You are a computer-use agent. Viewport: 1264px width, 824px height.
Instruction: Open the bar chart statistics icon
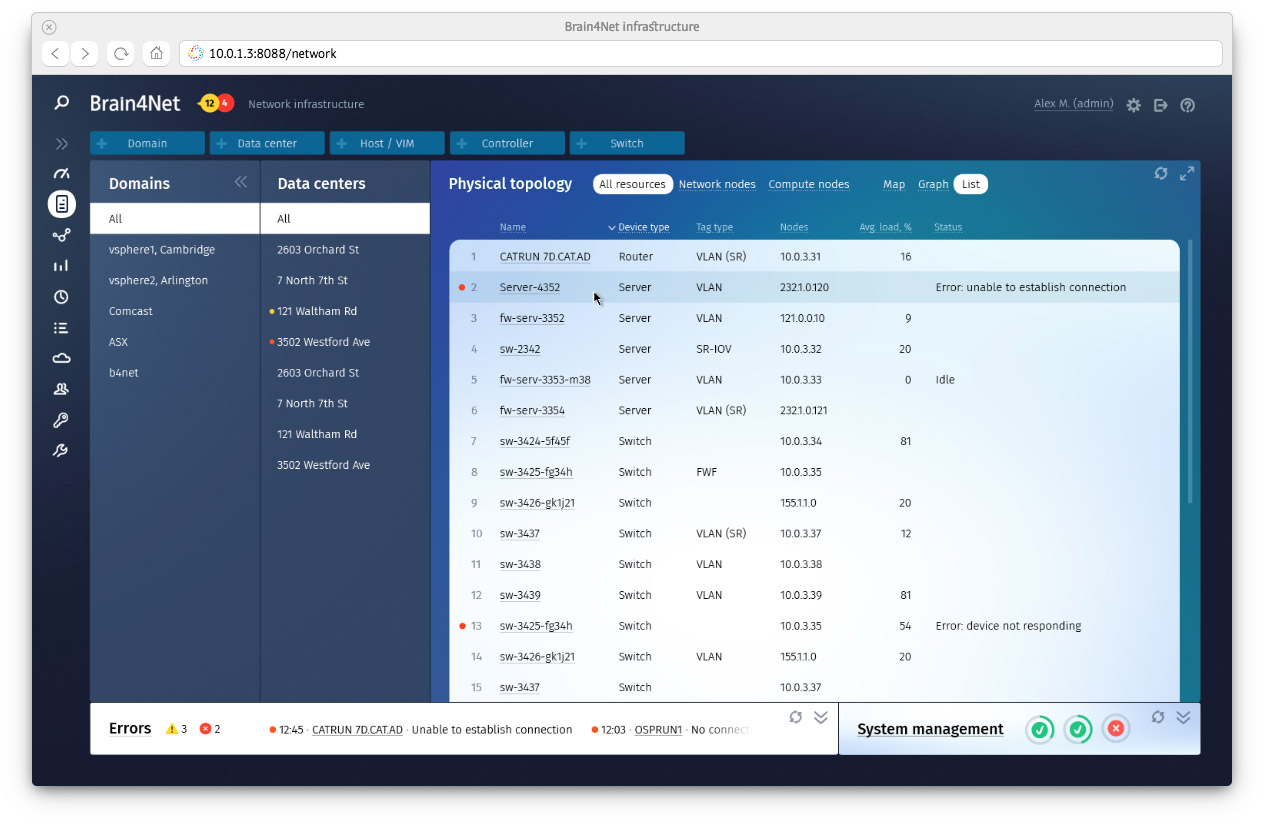[61, 266]
